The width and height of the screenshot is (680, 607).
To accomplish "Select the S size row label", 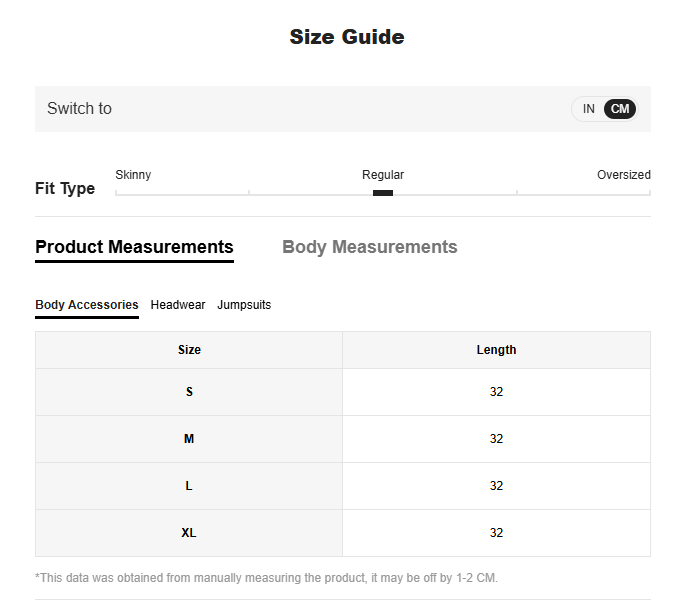I will 189,392.
